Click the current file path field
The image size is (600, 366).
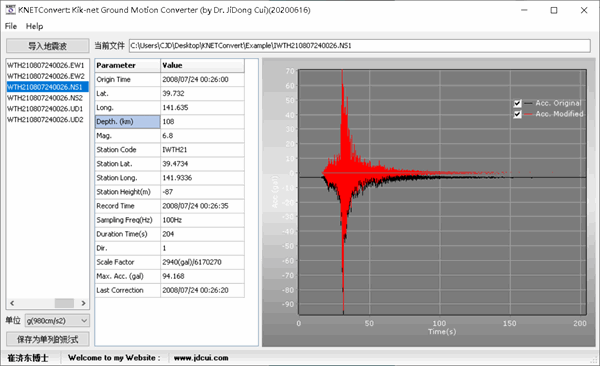(360, 46)
